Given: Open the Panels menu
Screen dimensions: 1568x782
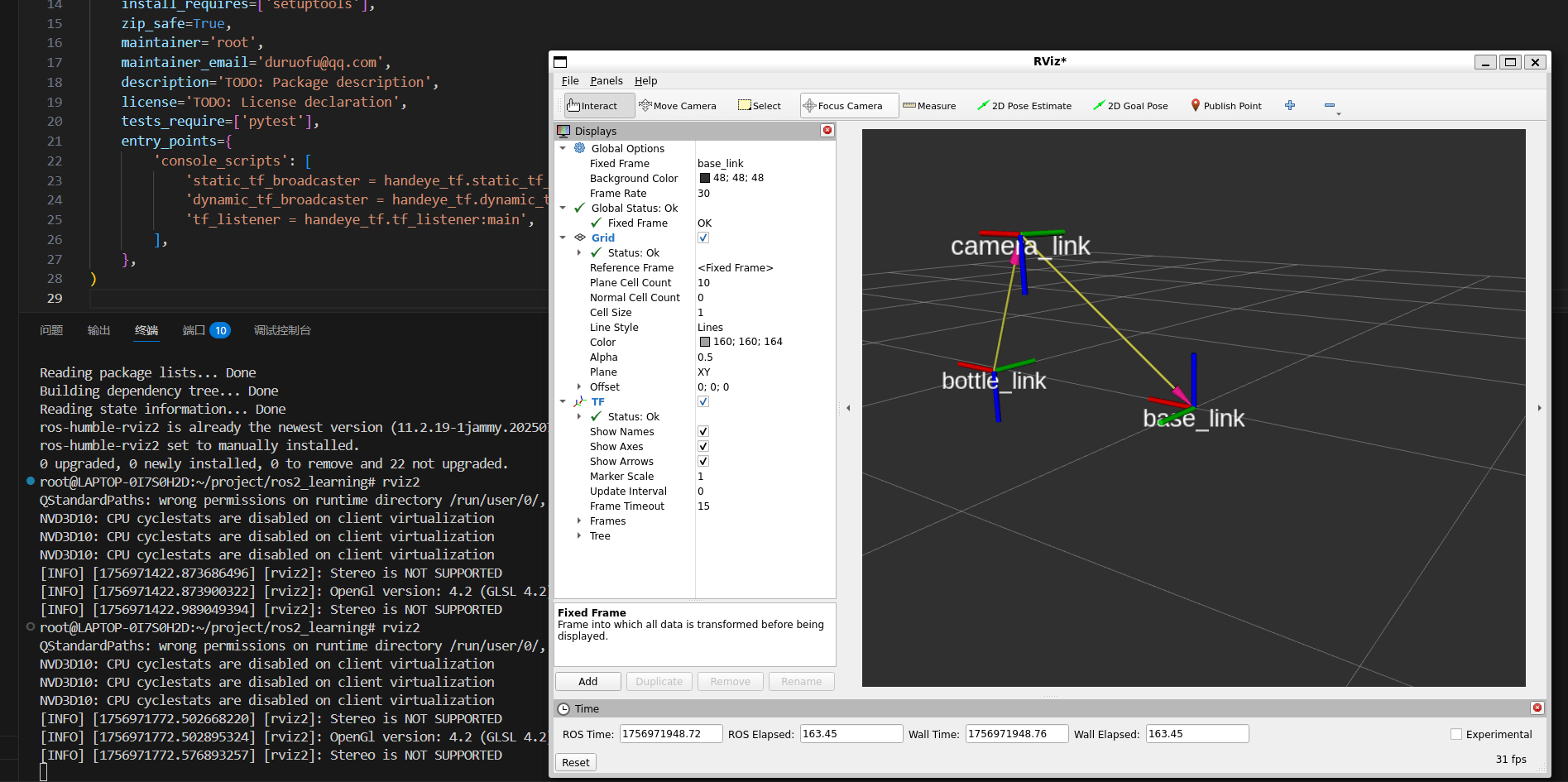Looking at the screenshot, I should point(606,81).
